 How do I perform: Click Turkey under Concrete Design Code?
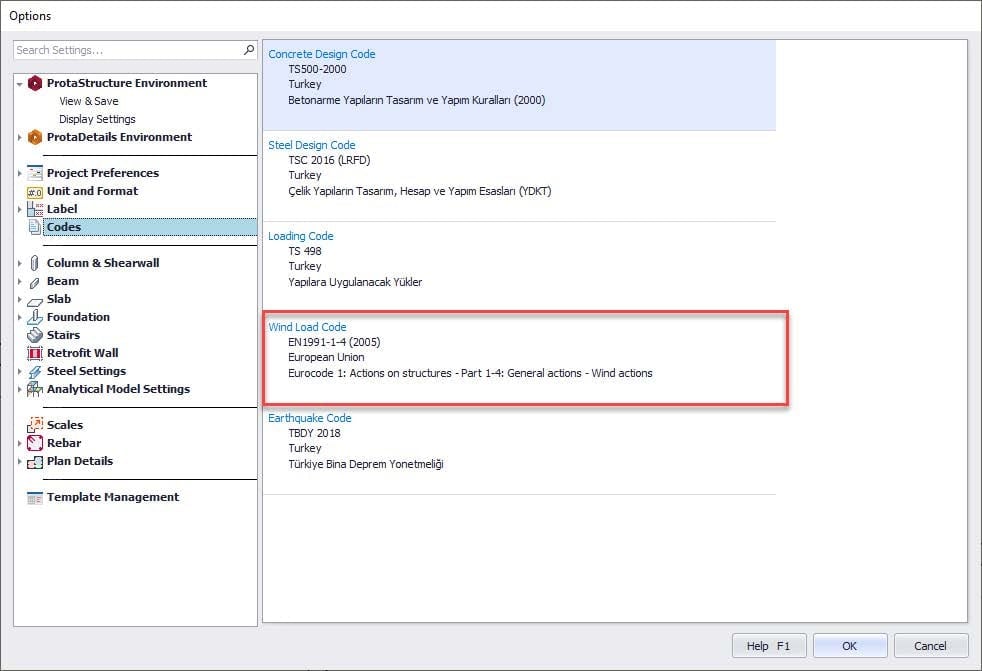[305, 84]
